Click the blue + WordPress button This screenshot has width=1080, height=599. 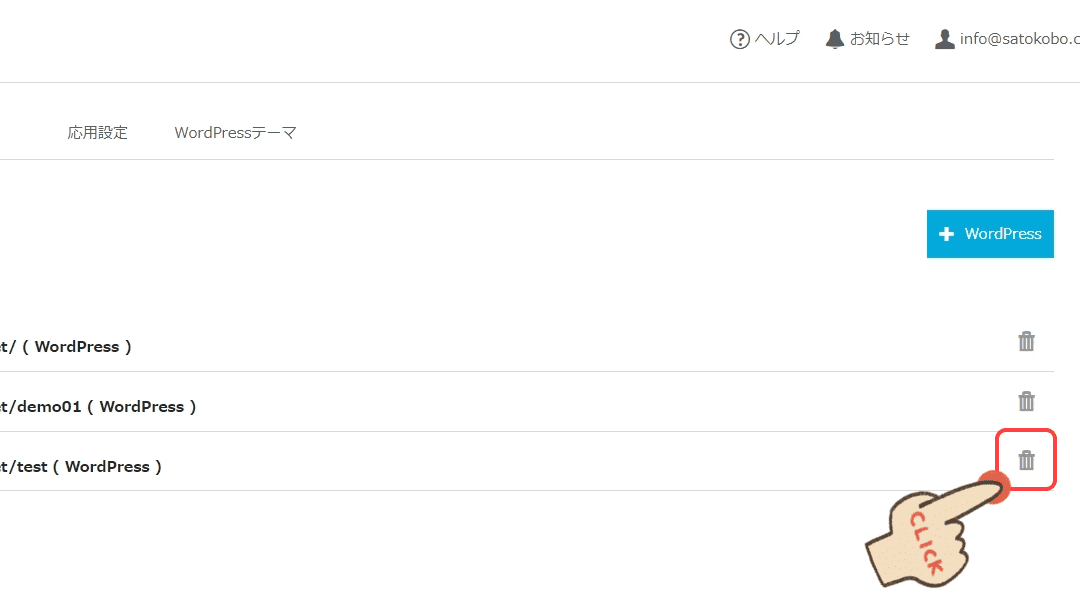[990, 234]
